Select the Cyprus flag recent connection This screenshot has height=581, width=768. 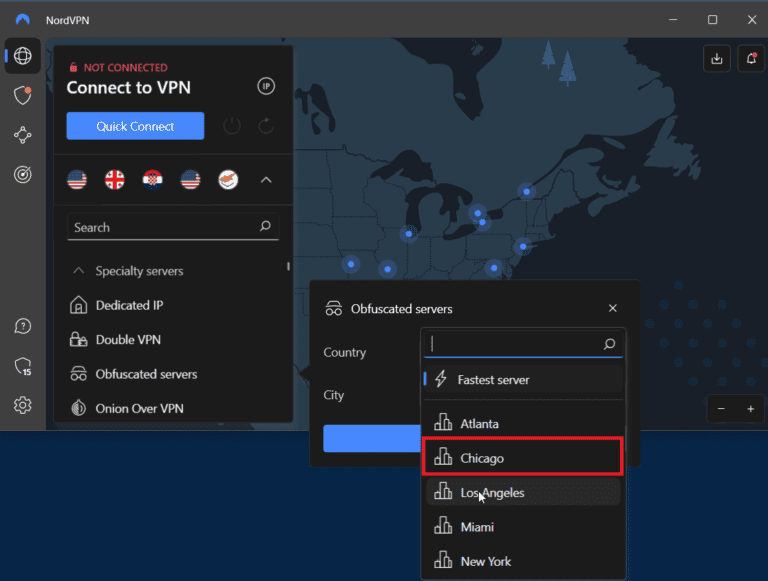click(228, 180)
